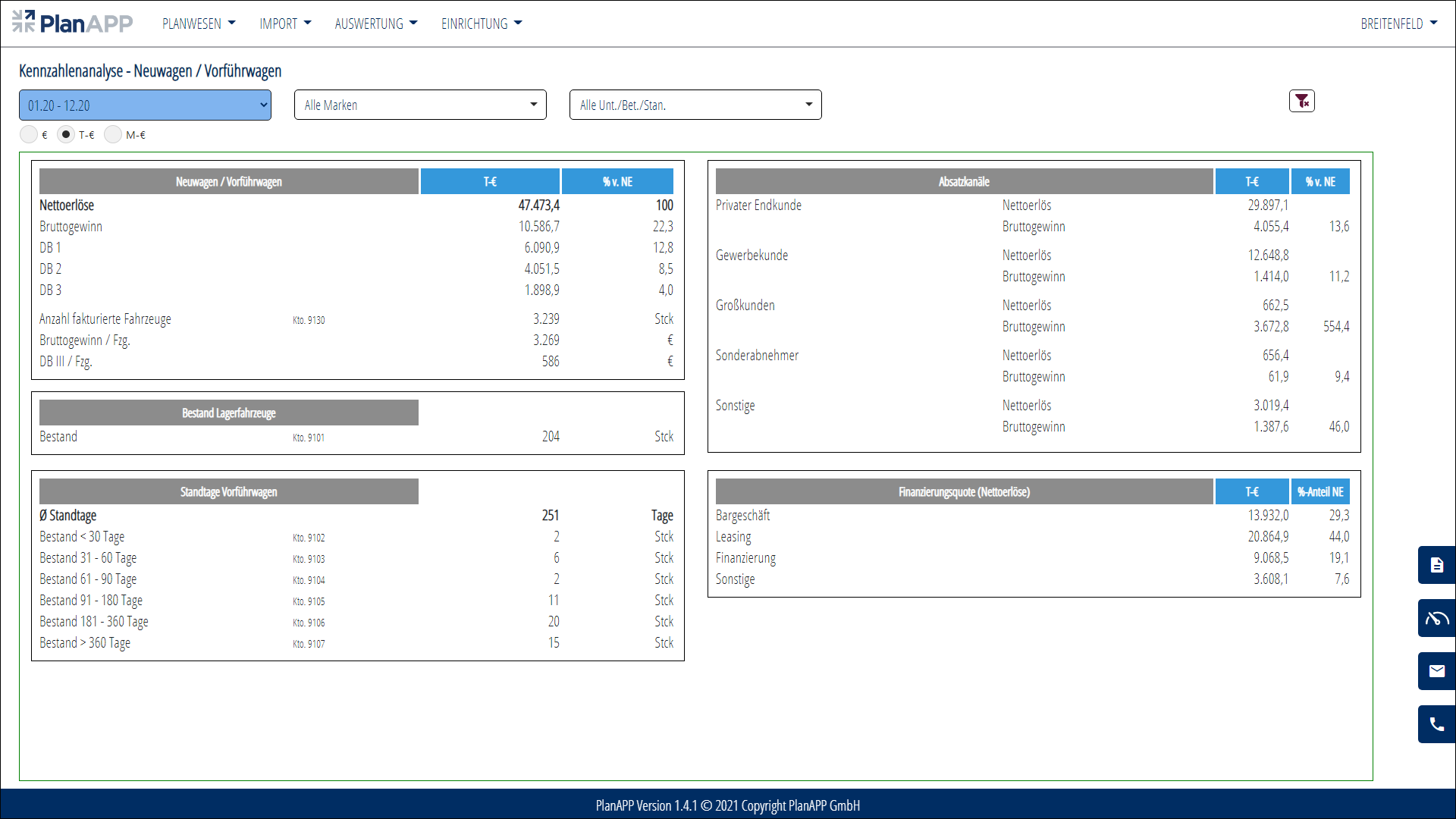Select the € radio button
The width and height of the screenshot is (1456, 819).
[29, 134]
